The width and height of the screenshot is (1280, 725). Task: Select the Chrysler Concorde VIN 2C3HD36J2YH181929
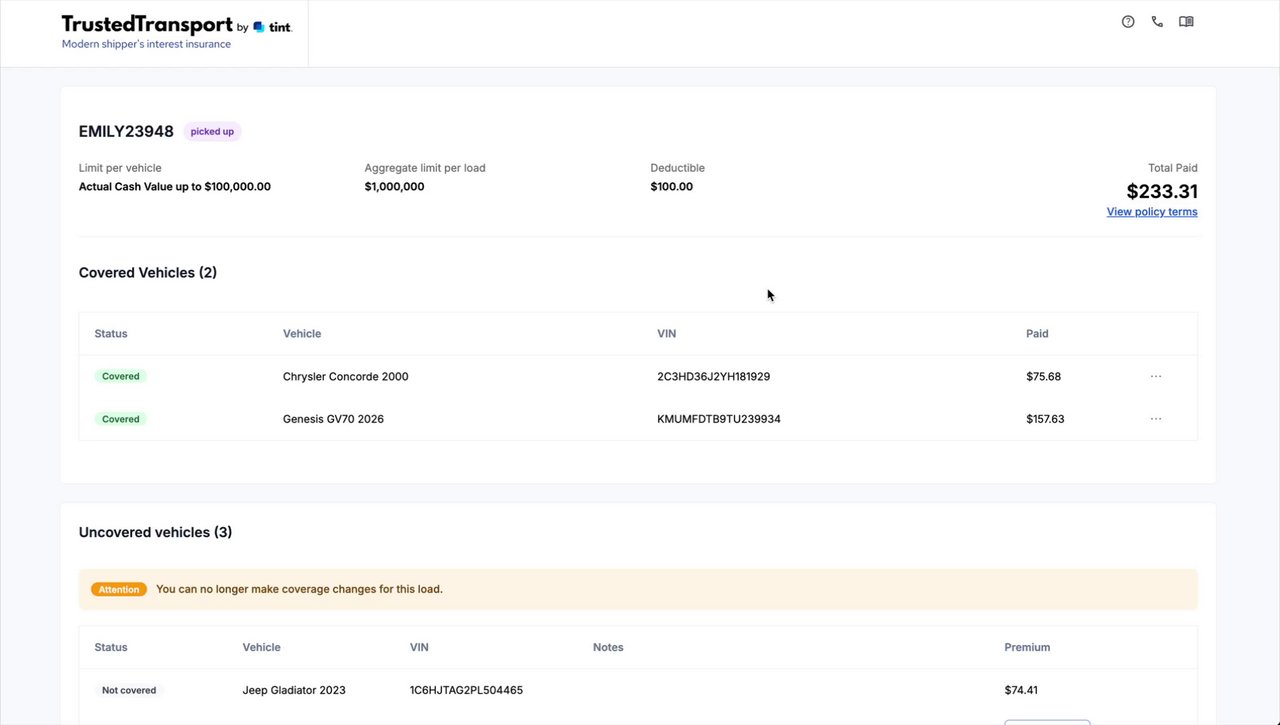click(713, 377)
